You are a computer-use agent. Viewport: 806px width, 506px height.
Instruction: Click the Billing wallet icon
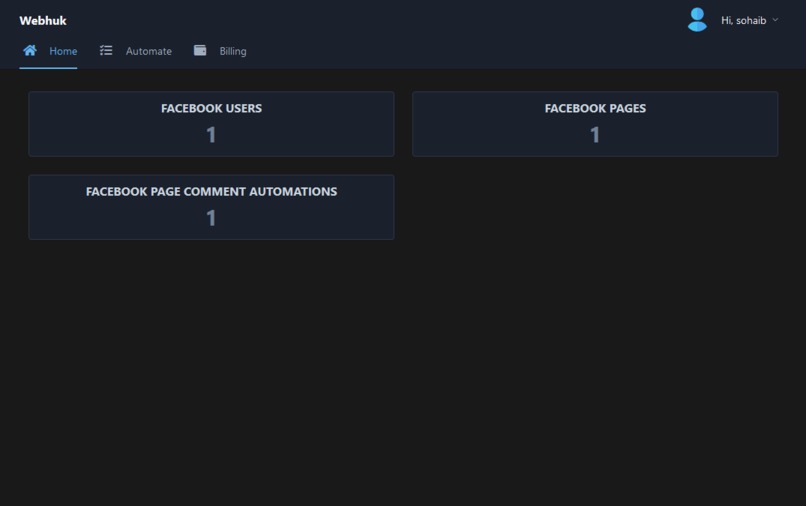click(x=200, y=50)
